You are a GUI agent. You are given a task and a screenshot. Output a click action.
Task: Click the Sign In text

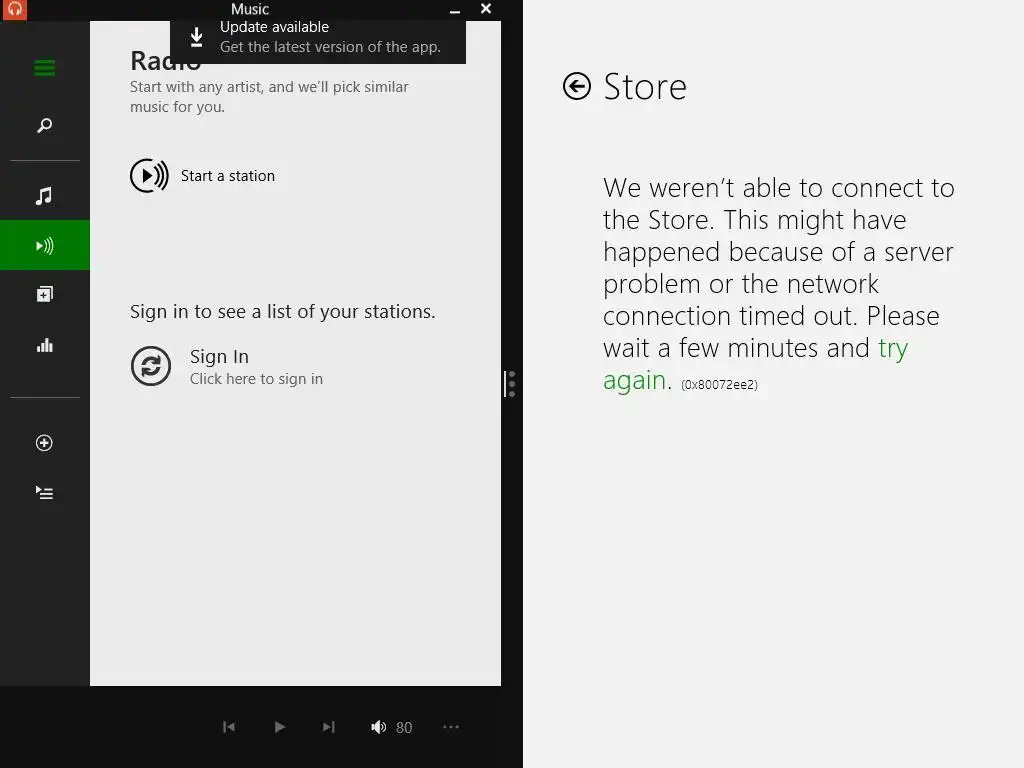219,357
